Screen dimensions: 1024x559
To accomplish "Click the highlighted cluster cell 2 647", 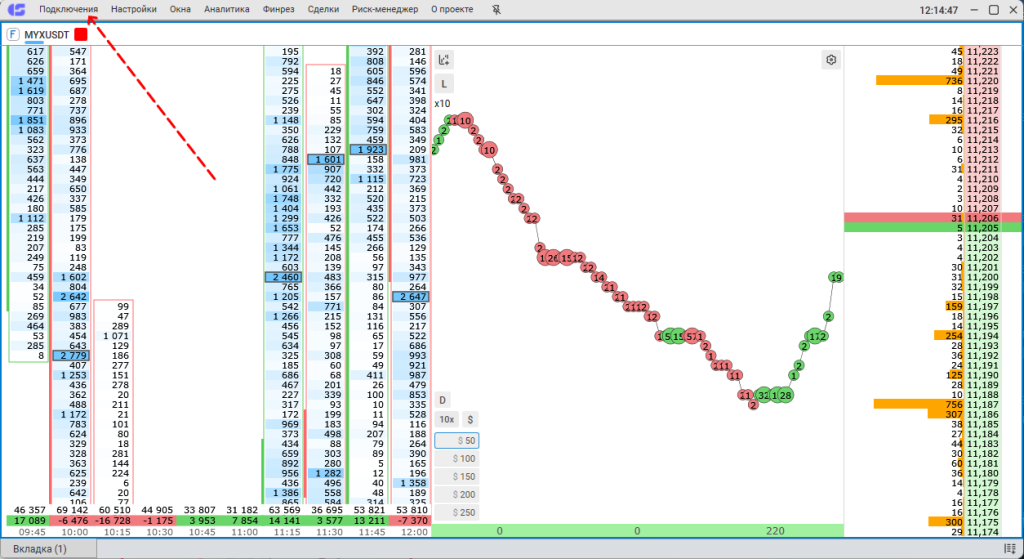I will point(410,296).
